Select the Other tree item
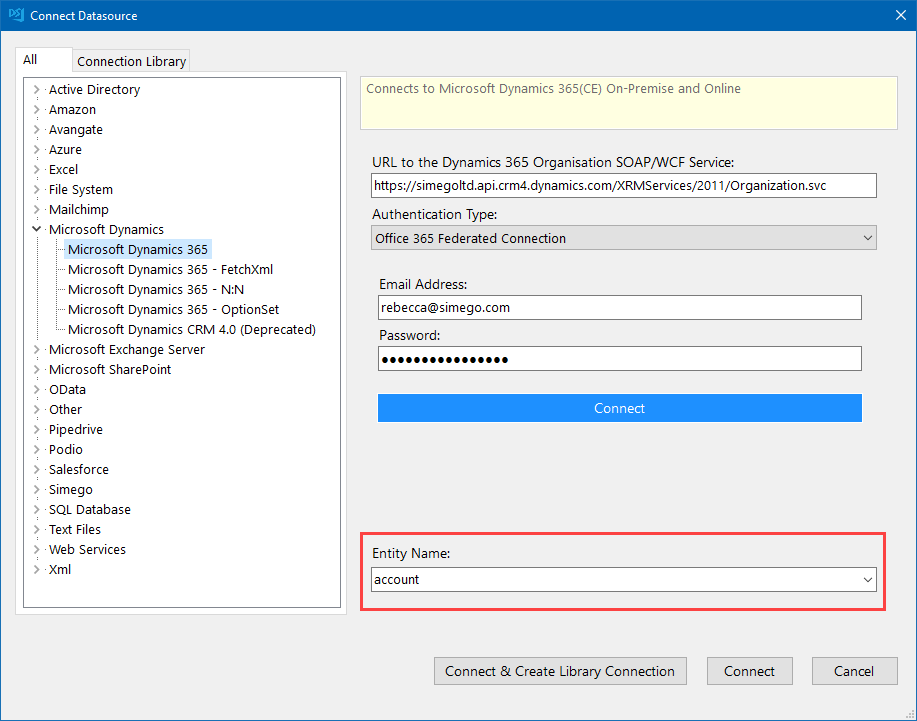The image size is (917, 721). [65, 409]
